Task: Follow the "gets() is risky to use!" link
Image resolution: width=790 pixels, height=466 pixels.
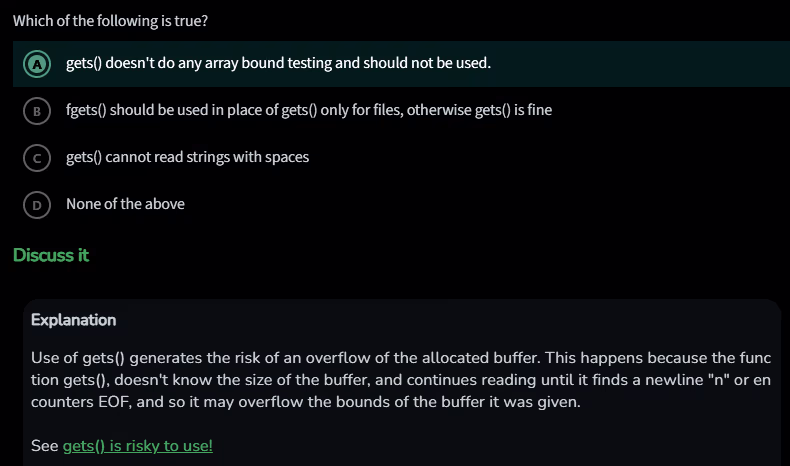Action: point(137,446)
